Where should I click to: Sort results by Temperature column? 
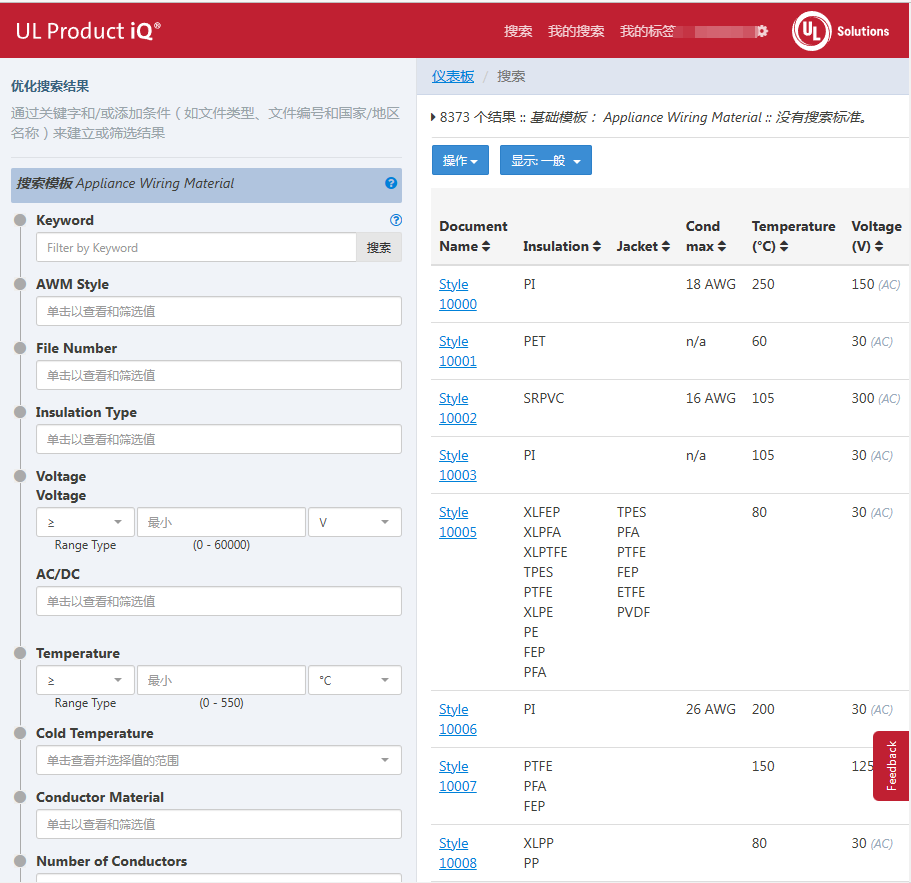pyautogui.click(x=784, y=246)
